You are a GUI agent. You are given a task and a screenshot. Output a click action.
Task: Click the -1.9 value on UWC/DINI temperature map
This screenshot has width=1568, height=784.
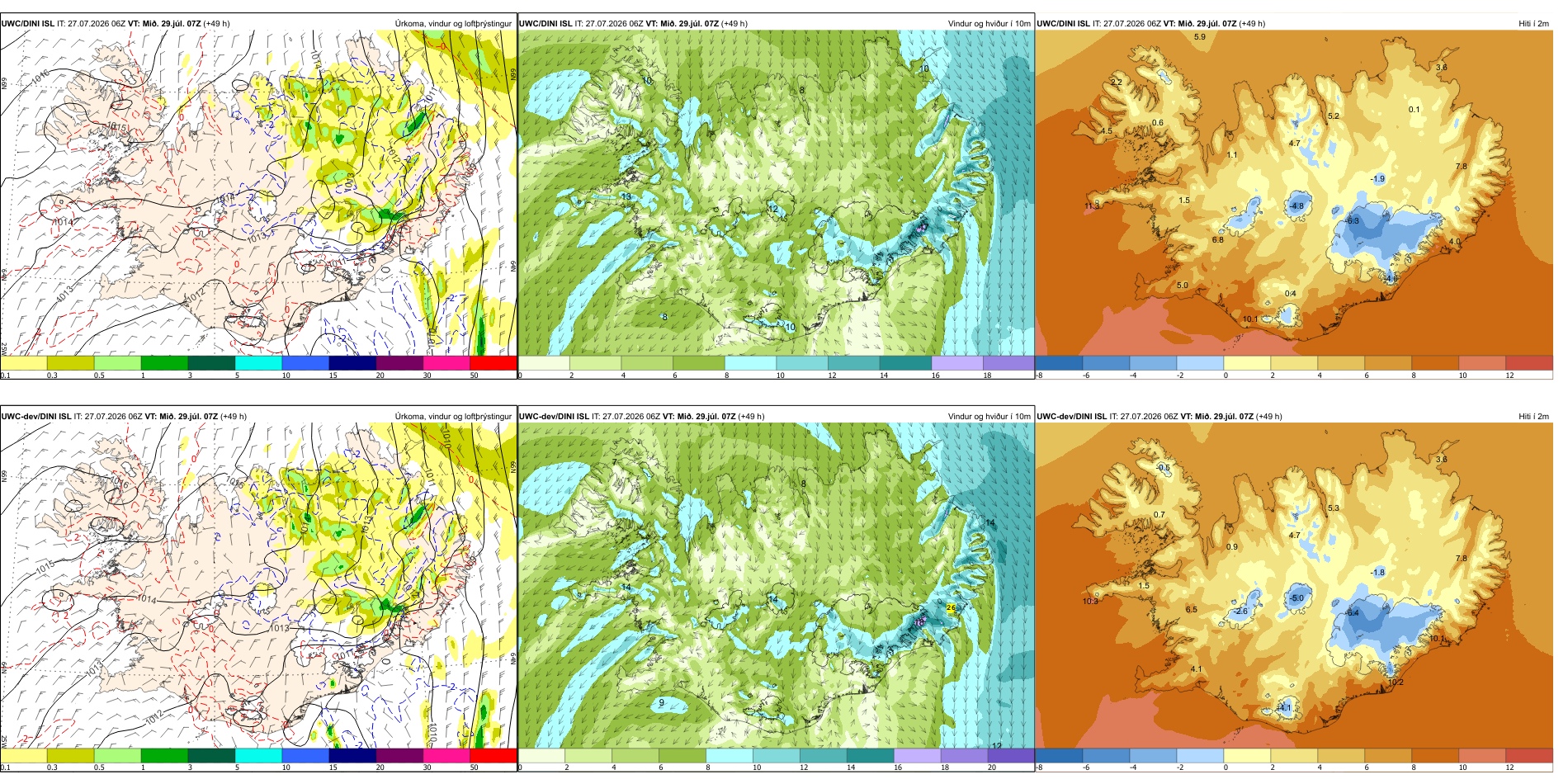pyautogui.click(x=1377, y=179)
